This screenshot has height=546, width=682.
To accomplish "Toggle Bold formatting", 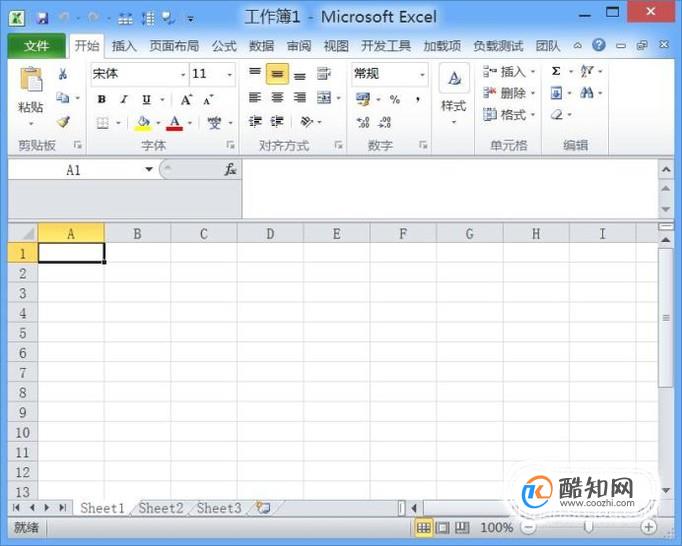I will [102, 100].
